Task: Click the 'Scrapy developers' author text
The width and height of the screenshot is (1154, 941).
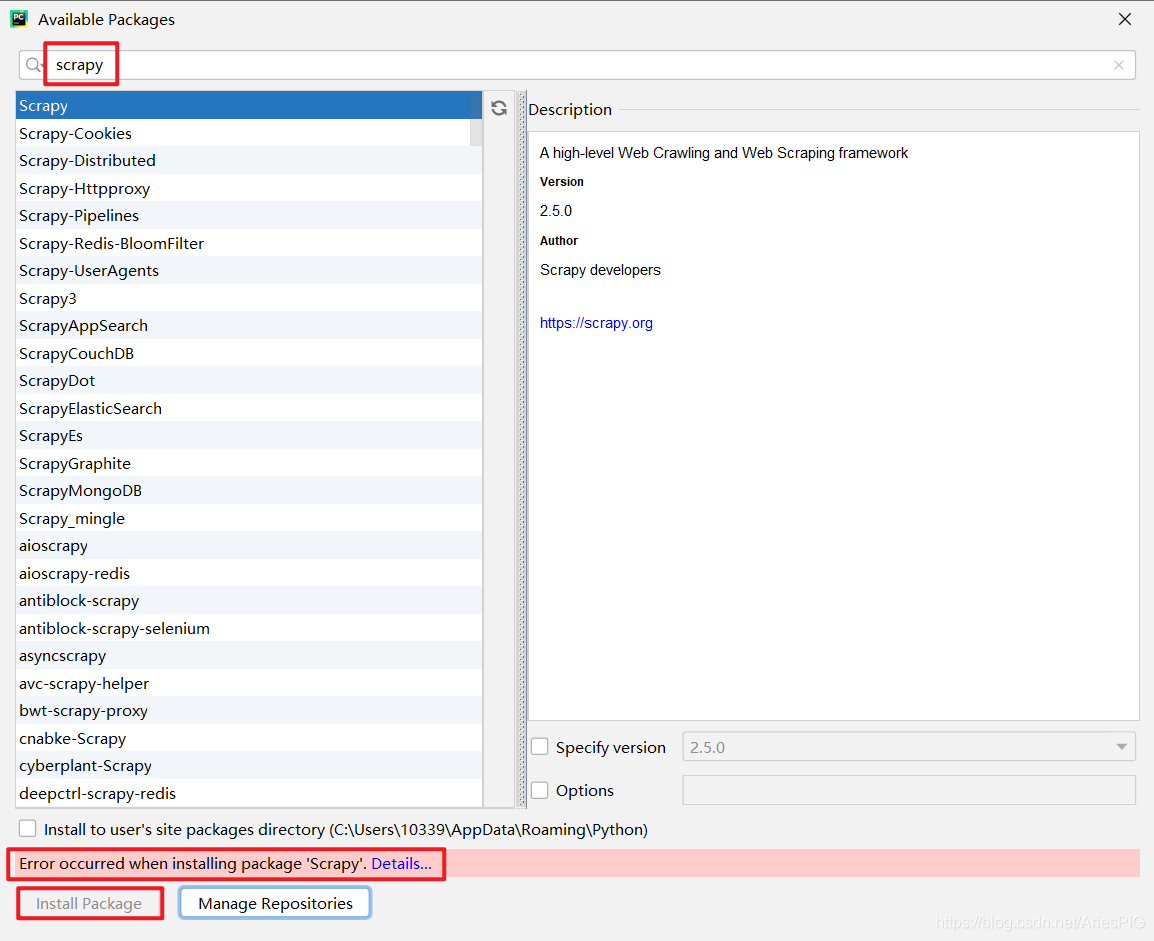Action: 600,270
